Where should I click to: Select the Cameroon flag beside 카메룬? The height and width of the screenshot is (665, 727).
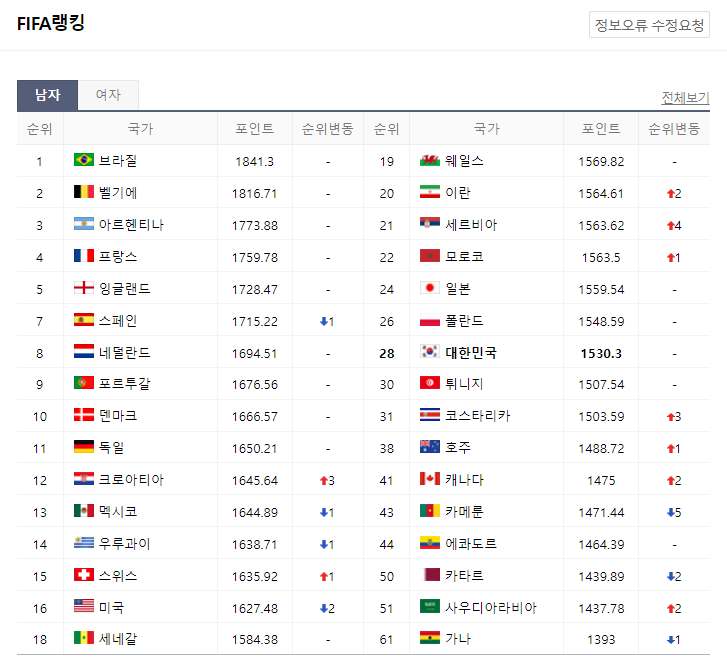pos(430,511)
